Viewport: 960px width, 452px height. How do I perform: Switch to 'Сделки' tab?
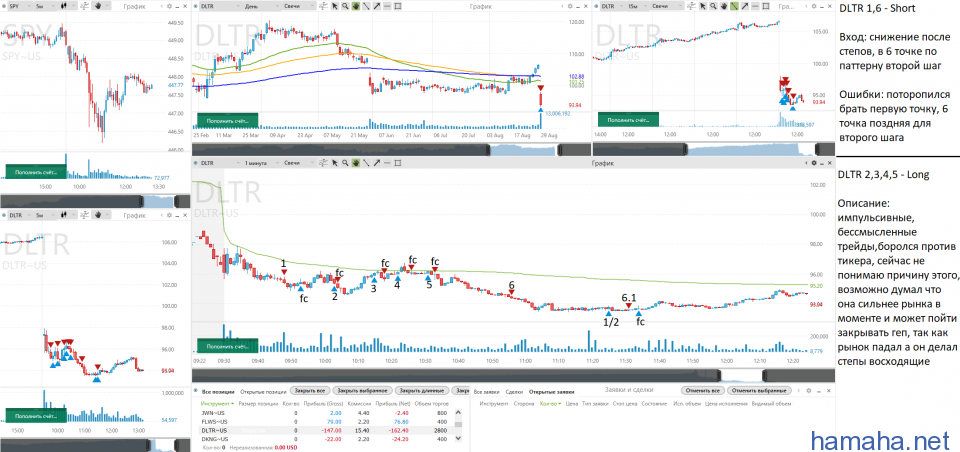point(514,392)
